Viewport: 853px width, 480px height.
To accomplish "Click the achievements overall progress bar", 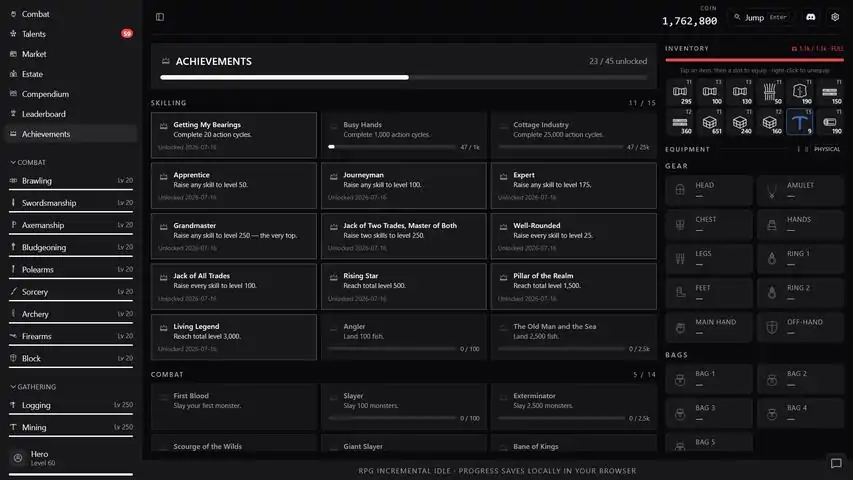I will click(404, 77).
